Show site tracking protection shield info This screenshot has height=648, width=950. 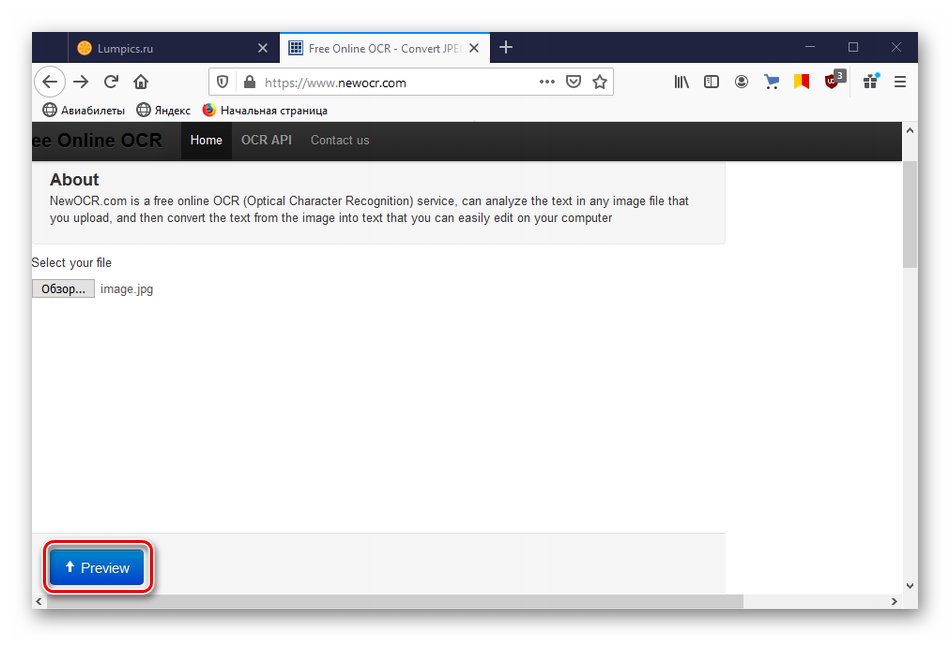tap(223, 82)
